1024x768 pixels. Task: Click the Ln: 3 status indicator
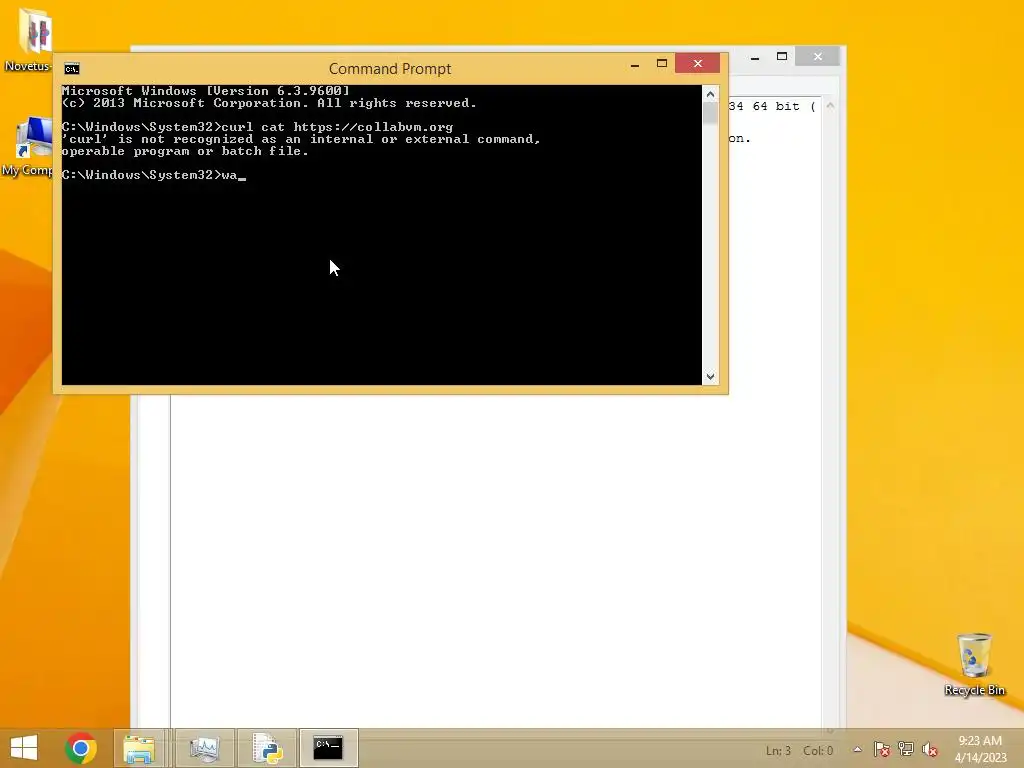[778, 751]
